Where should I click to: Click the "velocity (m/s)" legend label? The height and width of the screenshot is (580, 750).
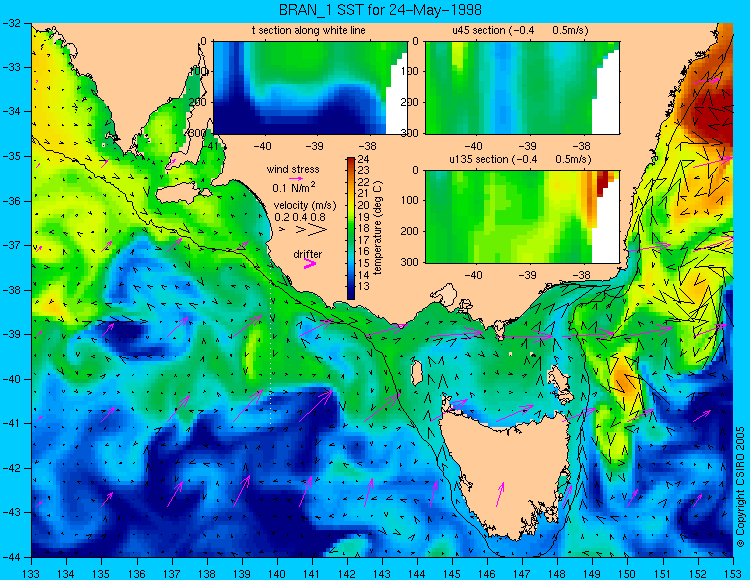tap(305, 206)
